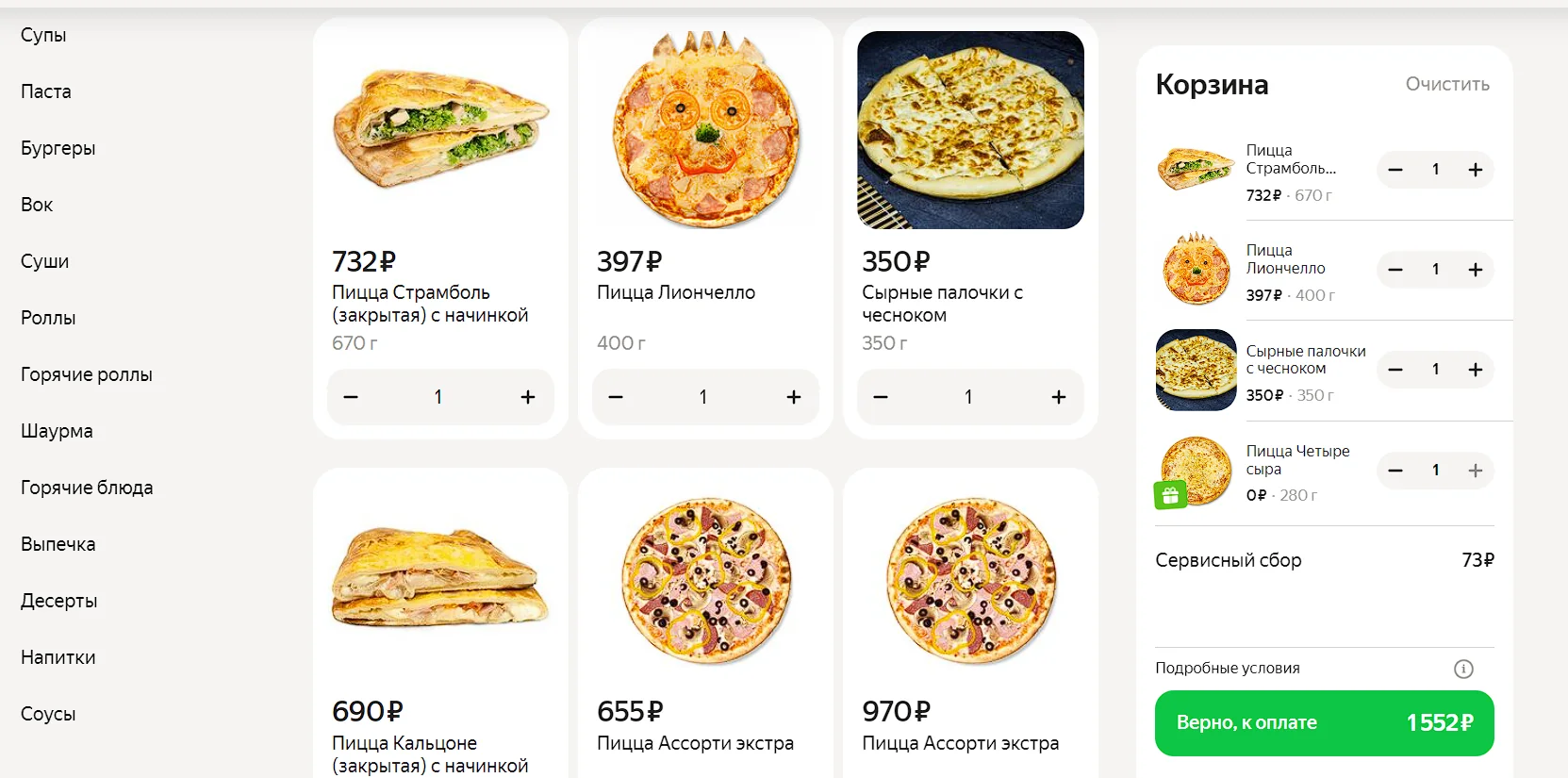The width and height of the screenshot is (1568, 778).
Task: Clear the cart with Очистить
Action: click(1447, 84)
